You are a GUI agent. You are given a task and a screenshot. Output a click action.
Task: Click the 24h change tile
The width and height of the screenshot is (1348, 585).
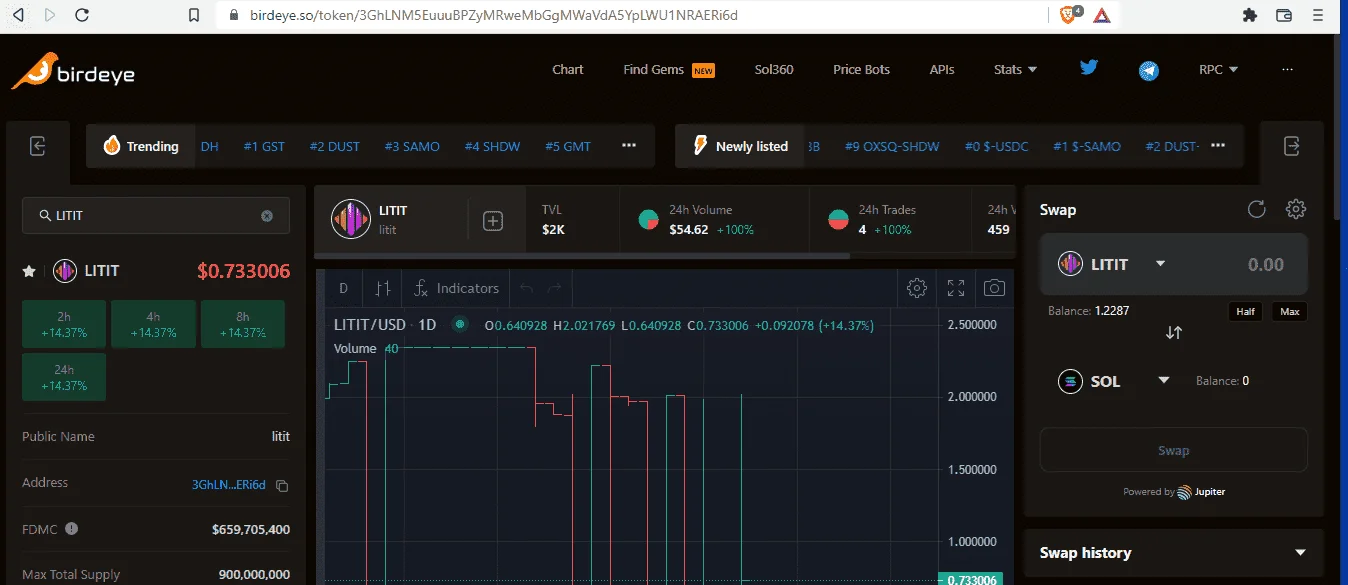(x=64, y=376)
